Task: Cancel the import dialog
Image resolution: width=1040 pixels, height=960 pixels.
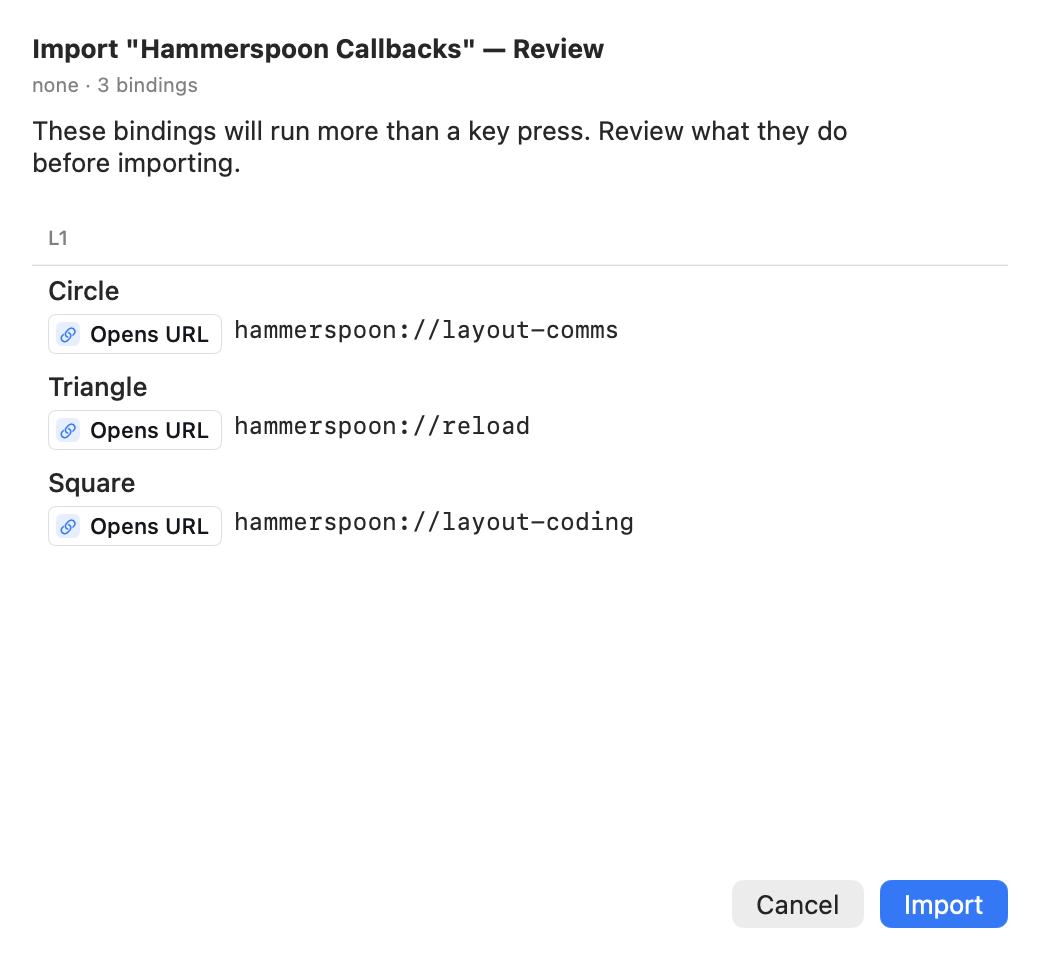Action: pos(797,904)
